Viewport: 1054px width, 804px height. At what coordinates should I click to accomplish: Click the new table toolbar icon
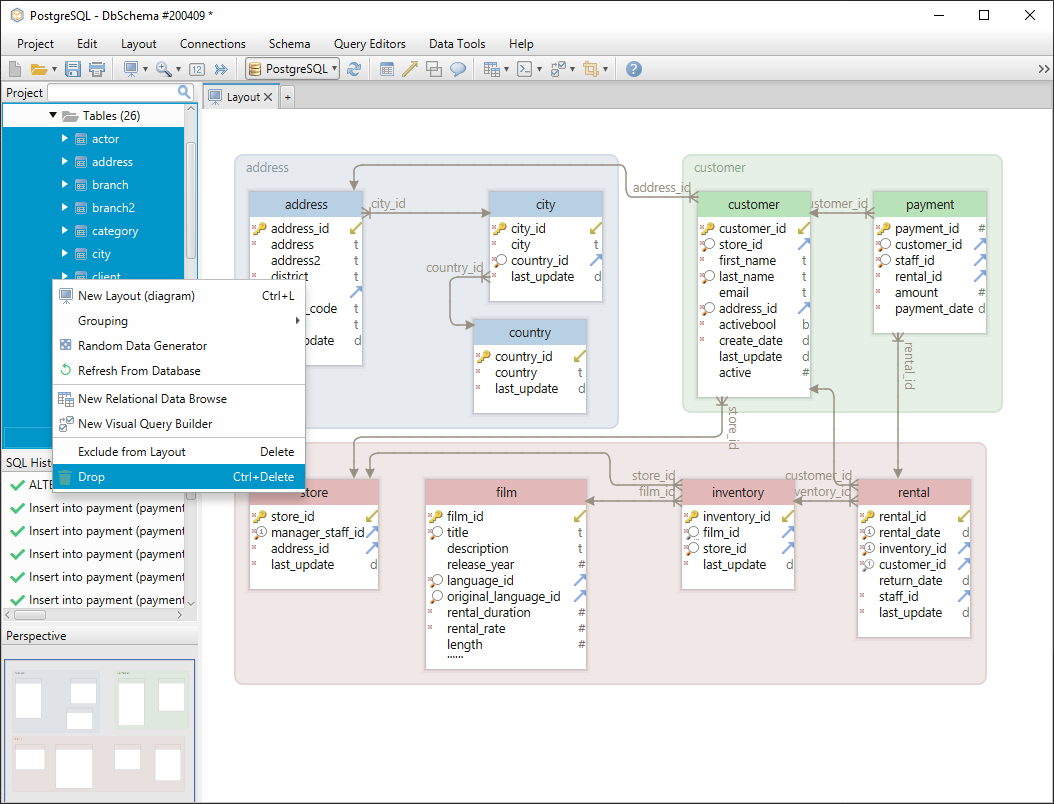tap(387, 69)
